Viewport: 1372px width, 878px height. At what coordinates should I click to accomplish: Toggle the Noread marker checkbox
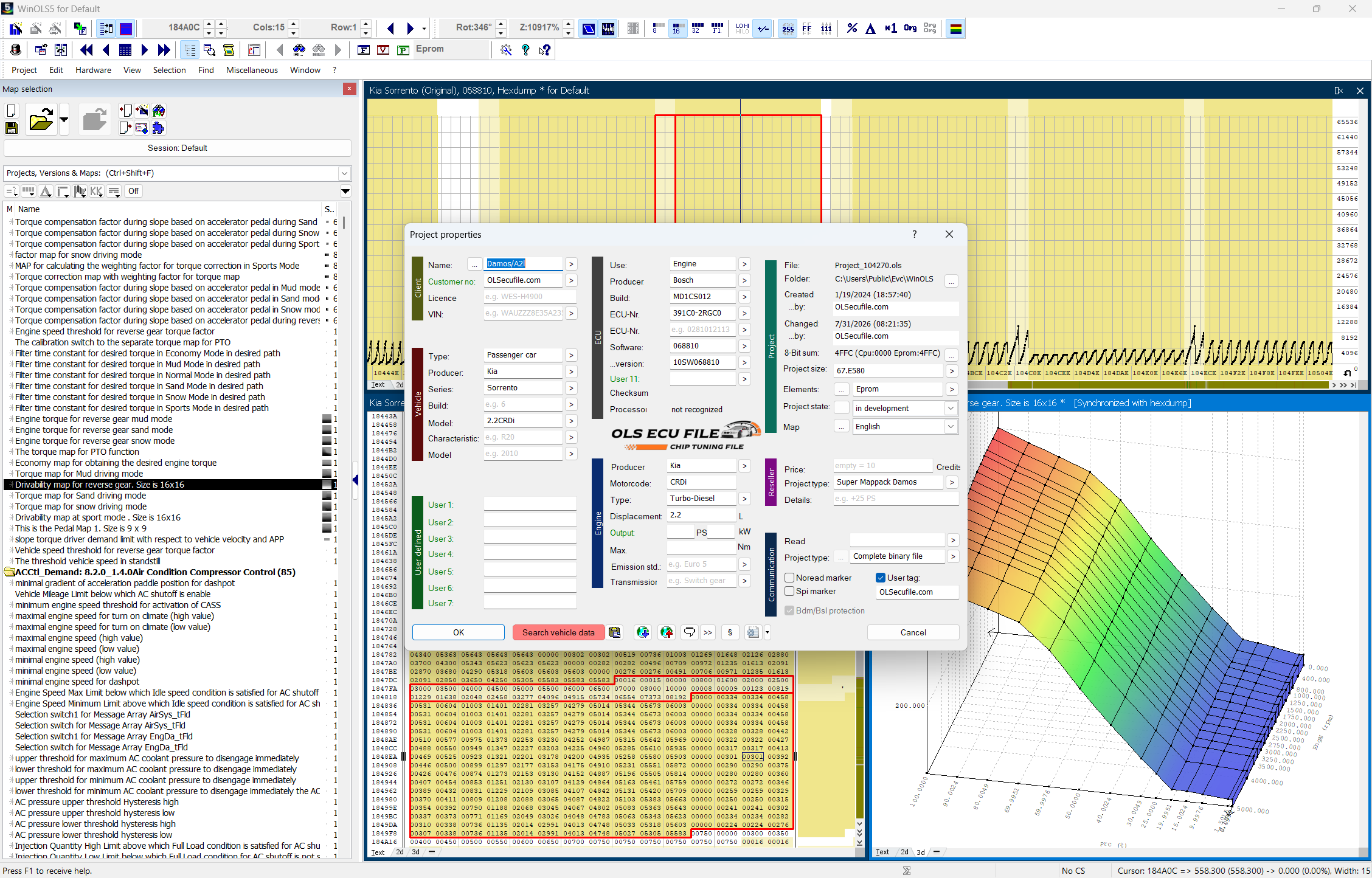pos(789,578)
